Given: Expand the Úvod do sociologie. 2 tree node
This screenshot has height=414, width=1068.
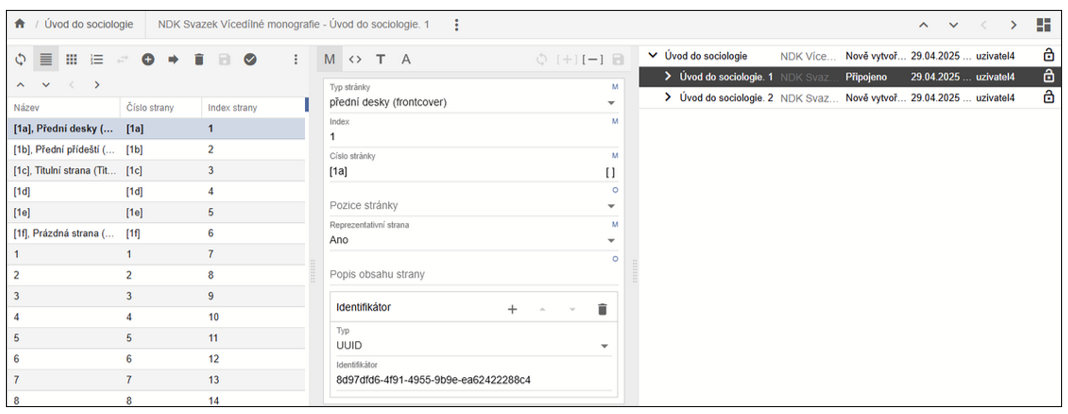Looking at the screenshot, I should point(668,97).
